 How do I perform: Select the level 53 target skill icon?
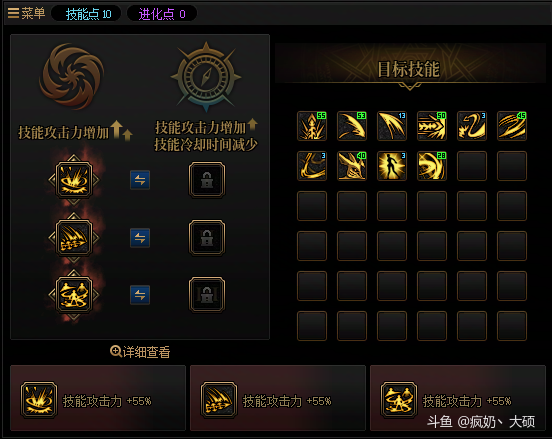pos(352,126)
